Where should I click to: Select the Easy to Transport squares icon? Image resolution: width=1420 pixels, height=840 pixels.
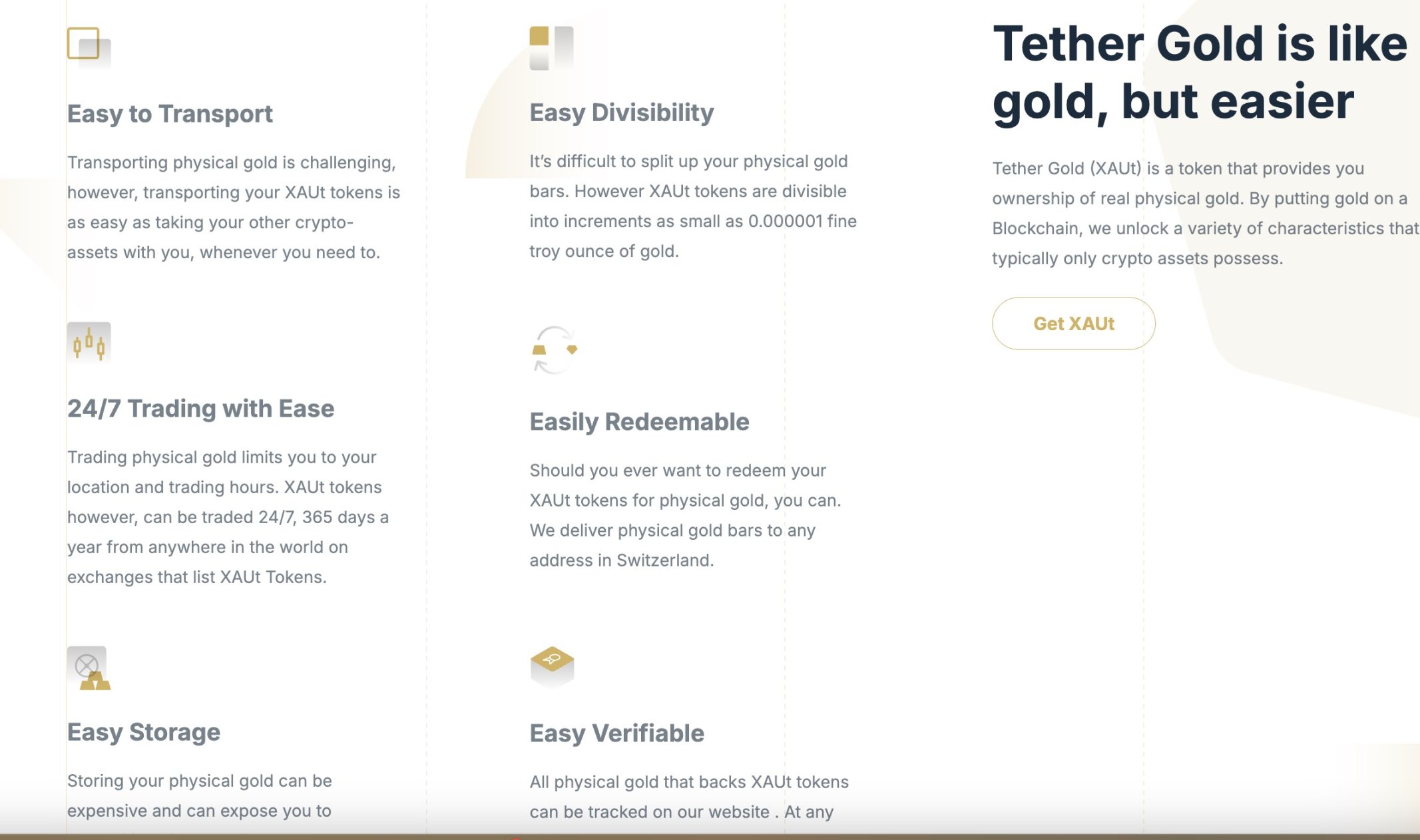tap(89, 47)
